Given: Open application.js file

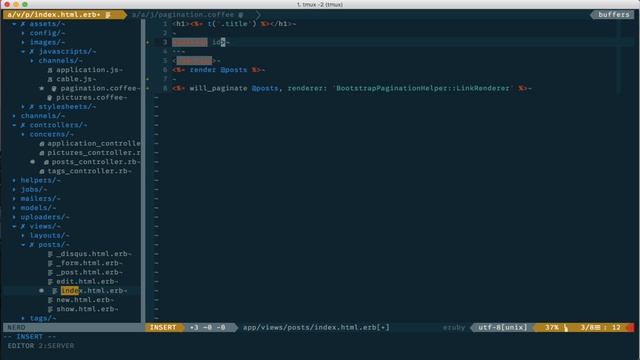Looking at the screenshot, I should (x=88, y=70).
